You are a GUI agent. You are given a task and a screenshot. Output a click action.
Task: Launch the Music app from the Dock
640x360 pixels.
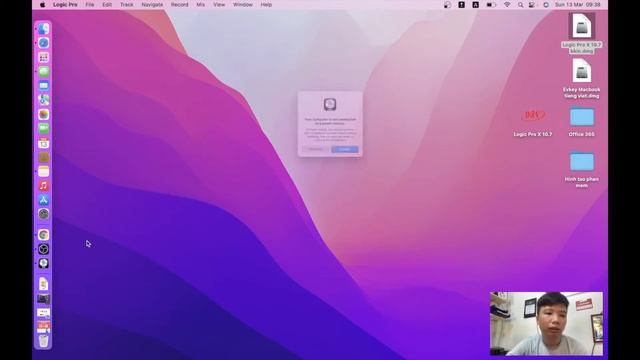(x=44, y=186)
